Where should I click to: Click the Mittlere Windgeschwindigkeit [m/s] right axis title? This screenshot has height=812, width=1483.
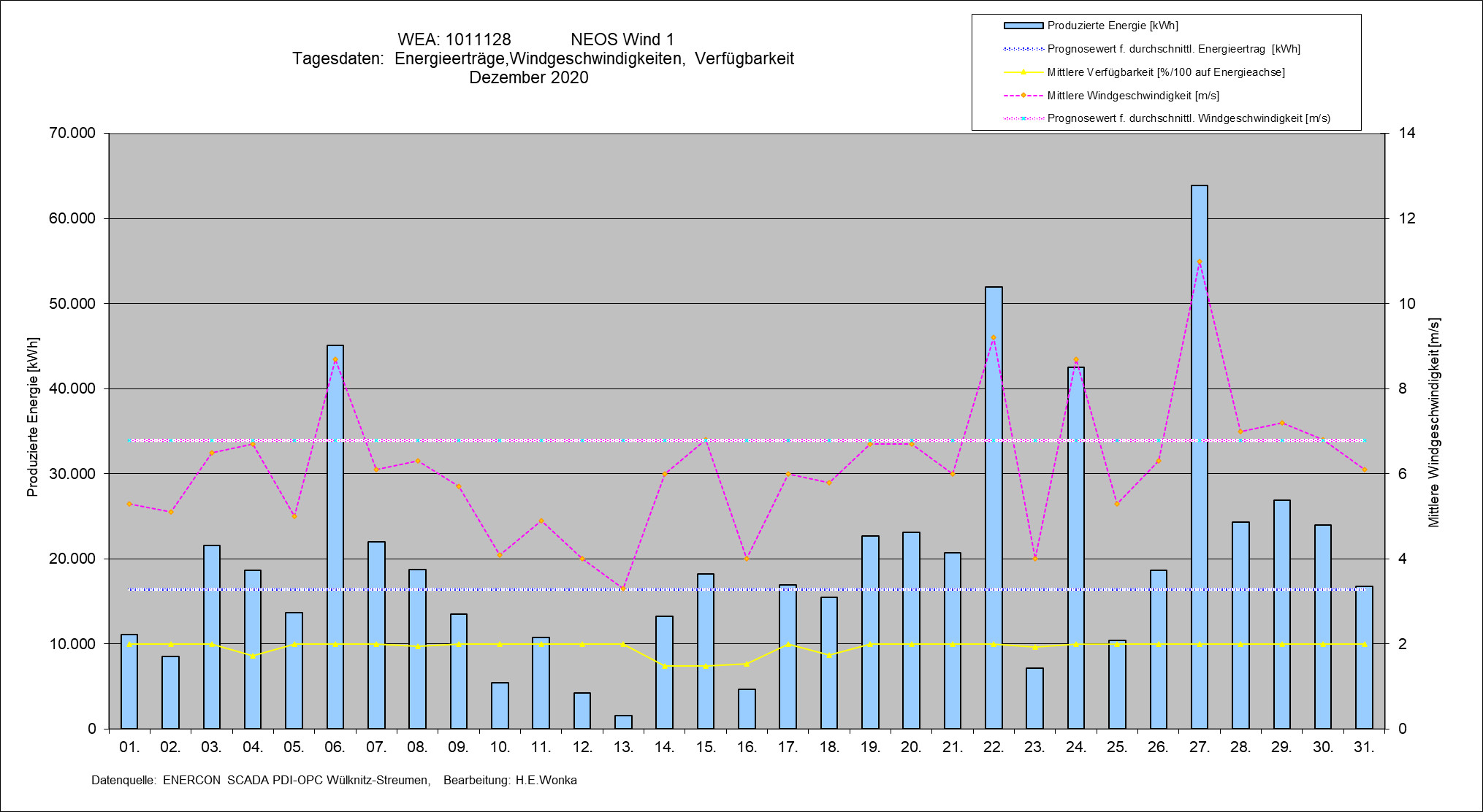click(x=1434, y=422)
